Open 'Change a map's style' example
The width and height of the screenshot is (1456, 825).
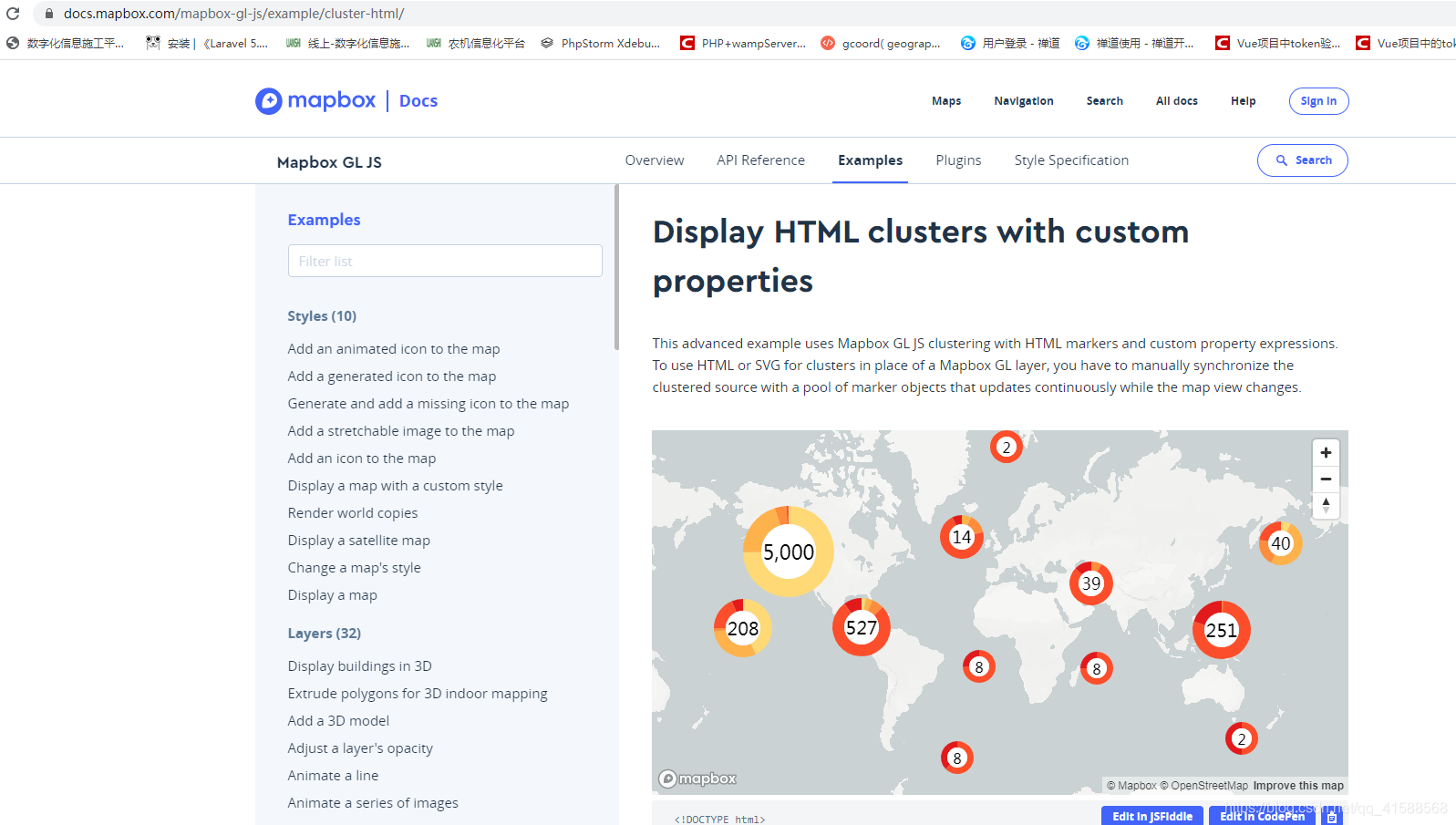tap(355, 567)
